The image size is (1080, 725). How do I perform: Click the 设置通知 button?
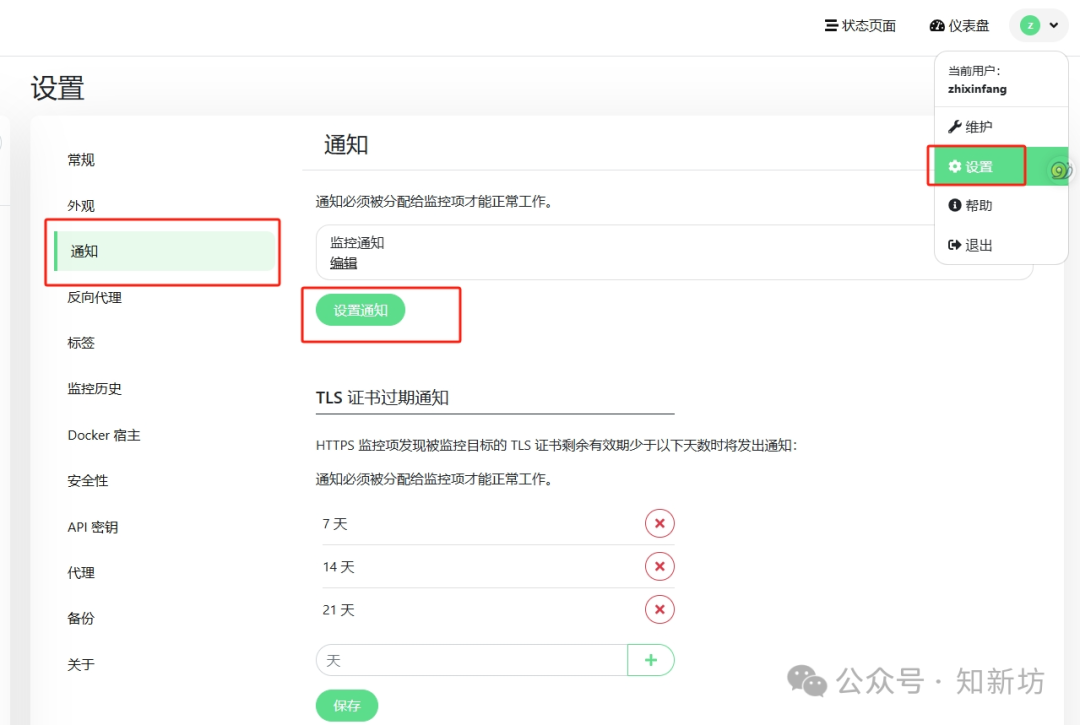[x=360, y=310]
